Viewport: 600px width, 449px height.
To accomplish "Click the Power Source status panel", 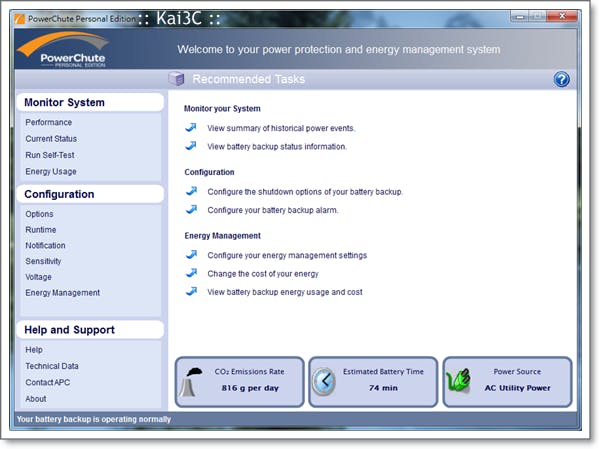I will click(508, 382).
